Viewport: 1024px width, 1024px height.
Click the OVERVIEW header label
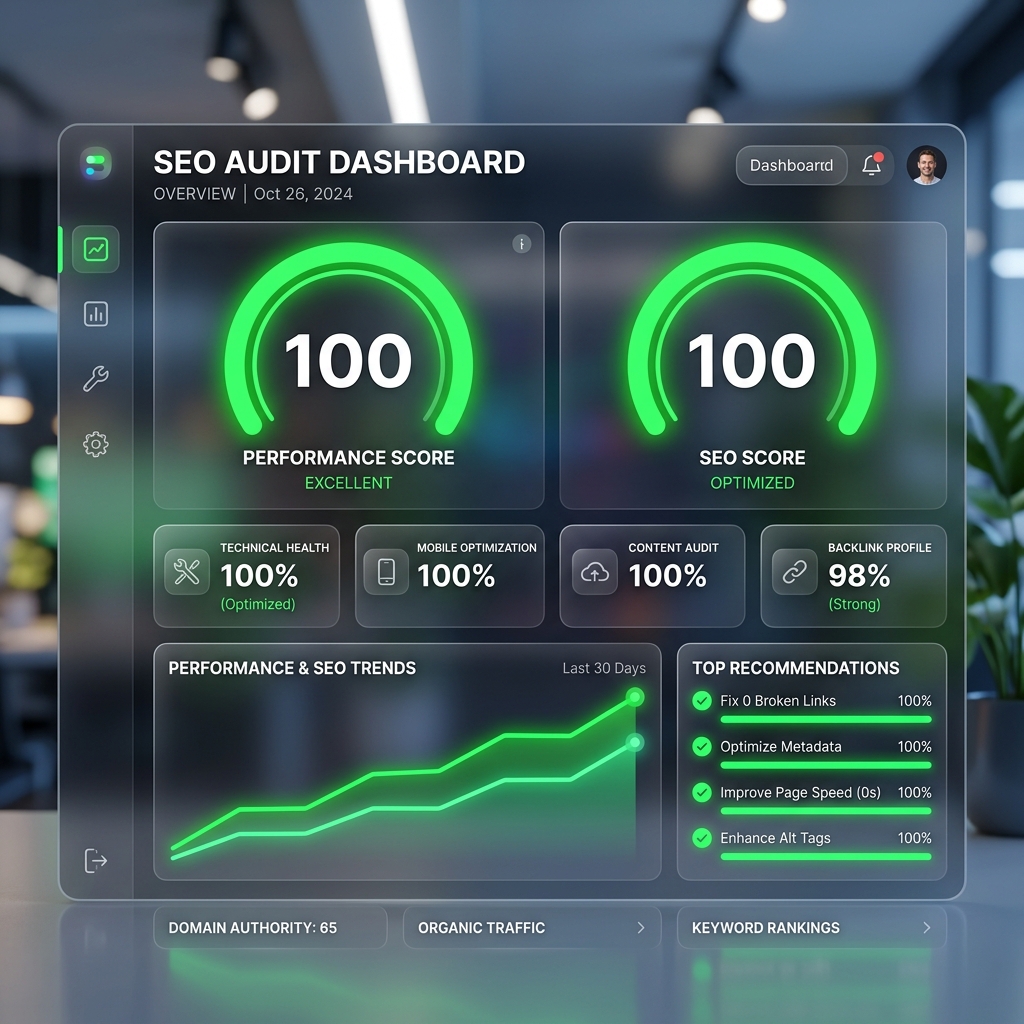(195, 194)
